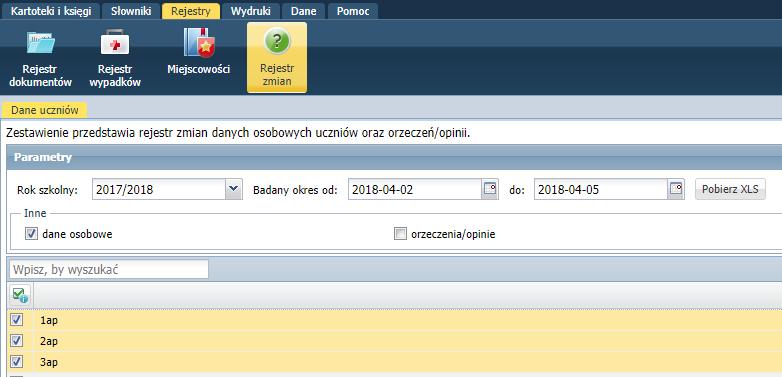The width and height of the screenshot is (782, 377).
Task: Click the select-all checkmark icon in list header
Action: point(20,295)
